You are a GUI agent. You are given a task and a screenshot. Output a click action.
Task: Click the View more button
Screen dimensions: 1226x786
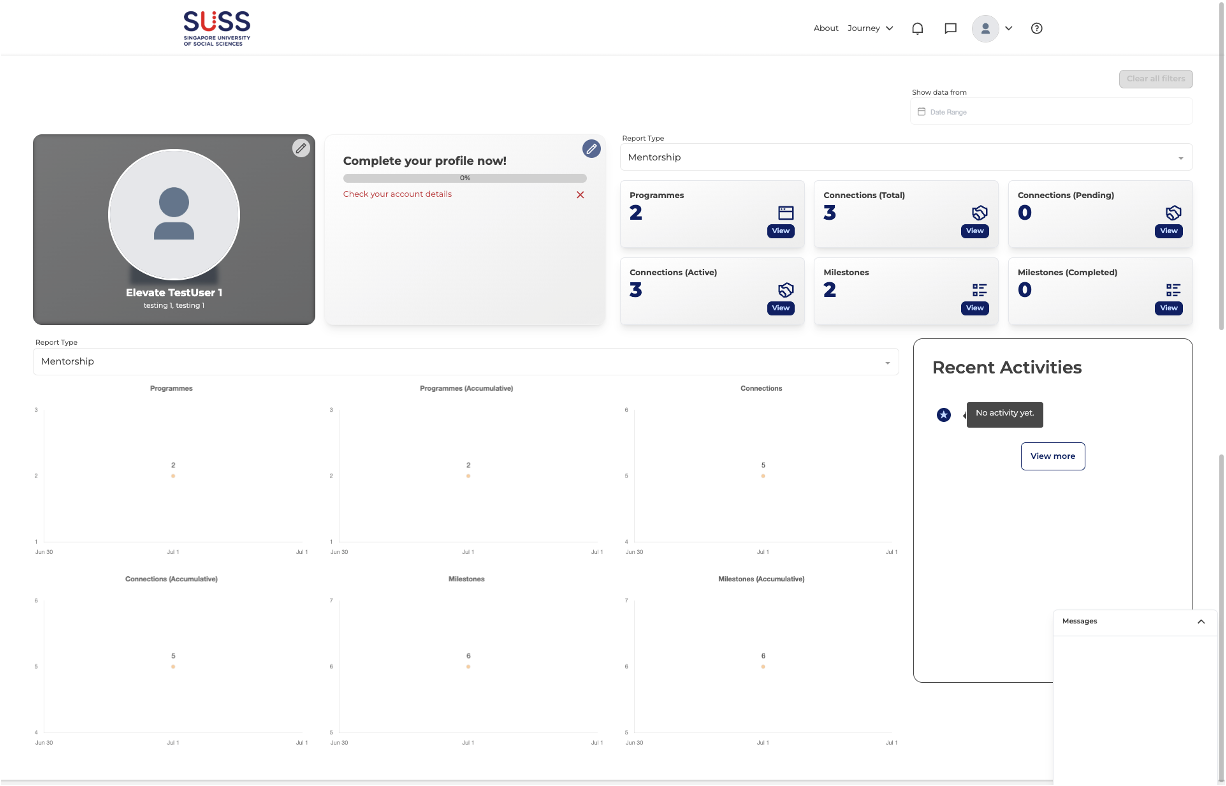[1052, 456]
